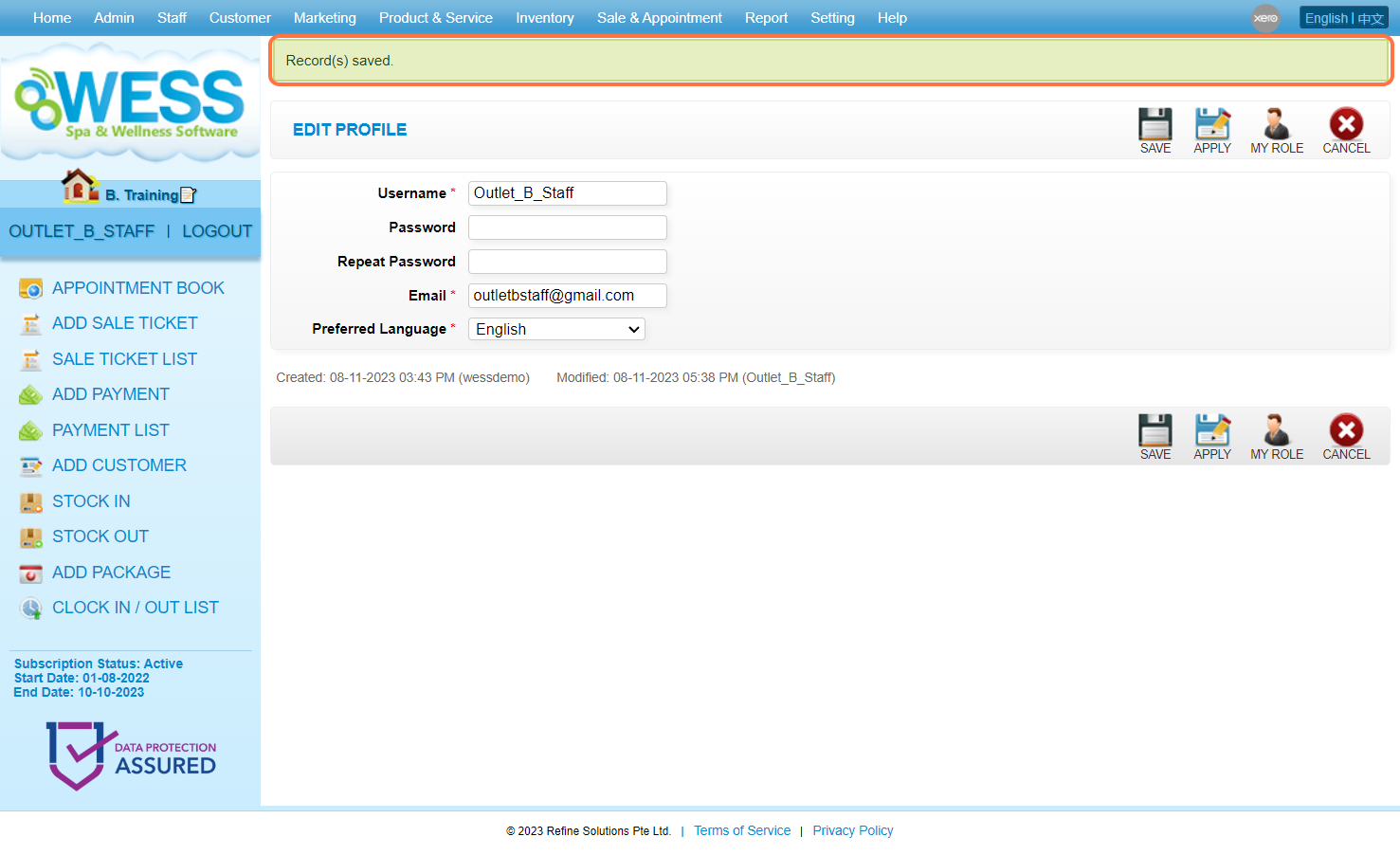The height and width of the screenshot is (855, 1400).
Task: Click the Appointment Book calendar icon
Action: pyautogui.click(x=31, y=288)
